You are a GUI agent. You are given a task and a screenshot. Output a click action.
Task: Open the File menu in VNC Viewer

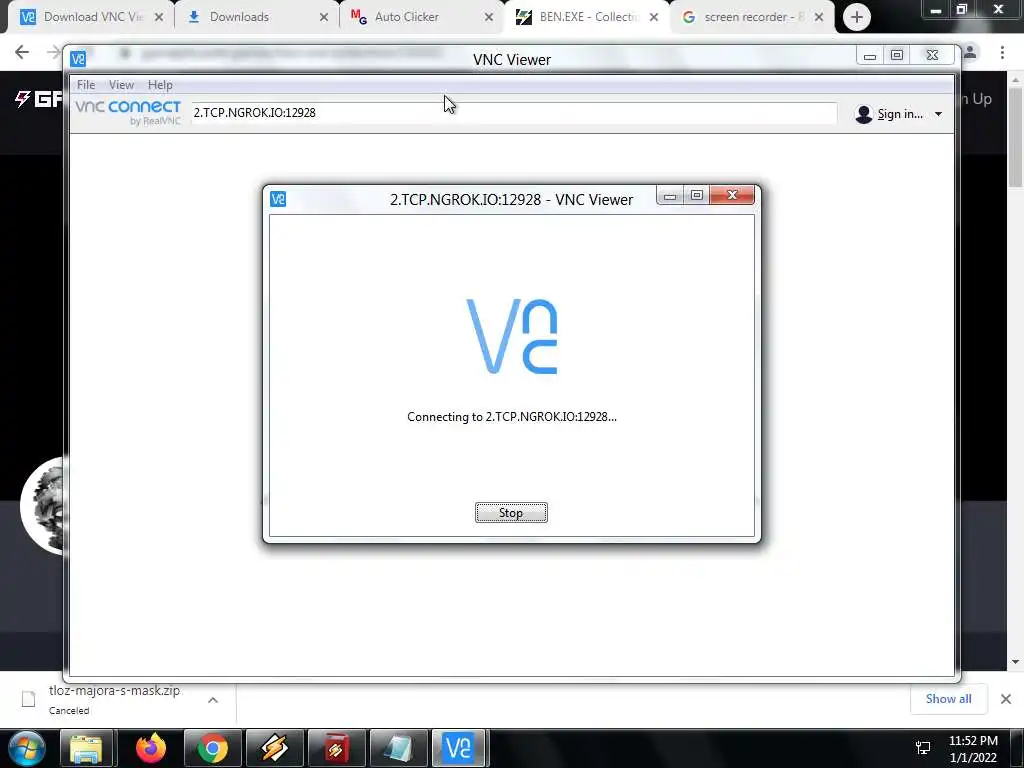(x=86, y=85)
